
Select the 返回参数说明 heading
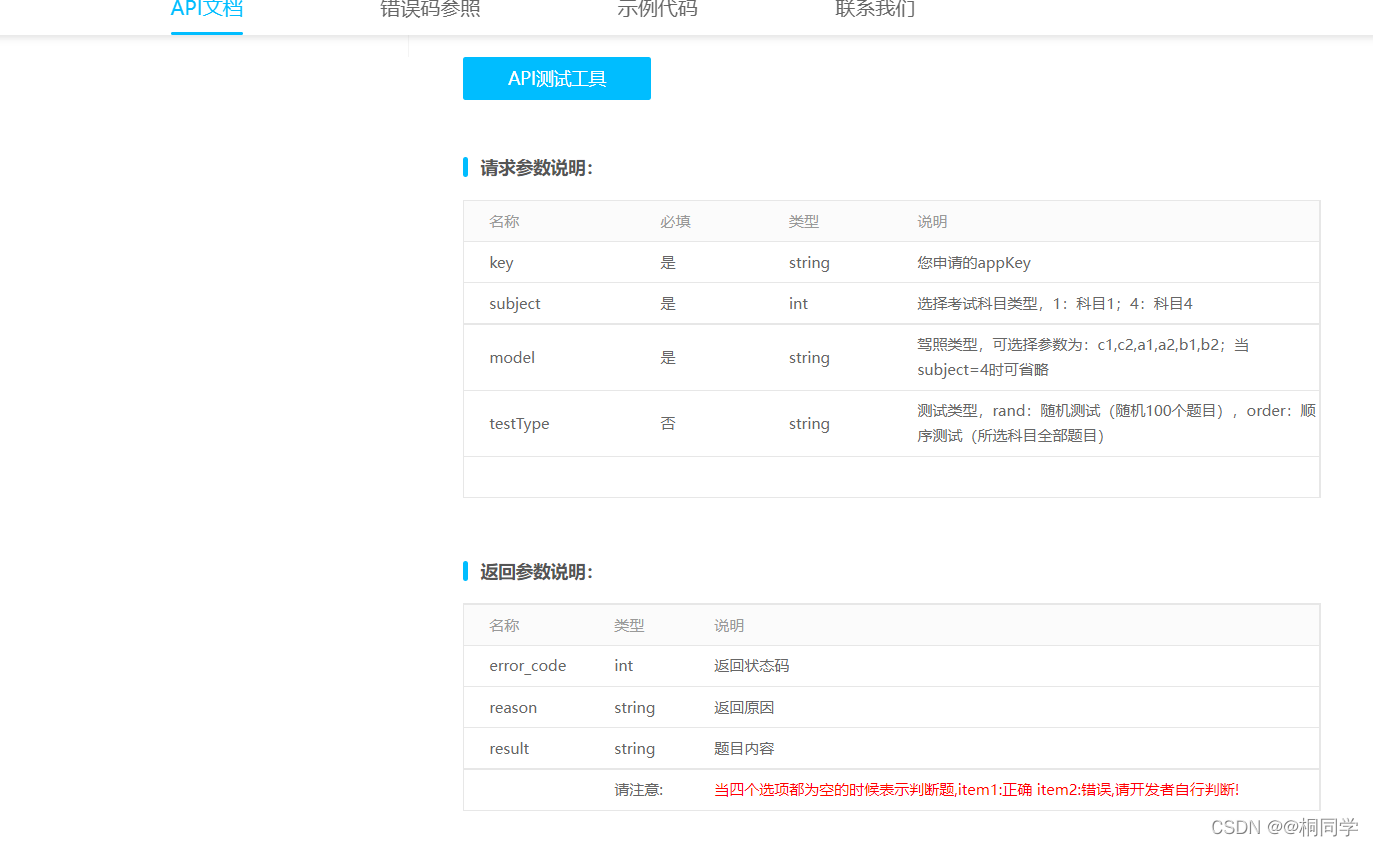pyautogui.click(x=536, y=572)
